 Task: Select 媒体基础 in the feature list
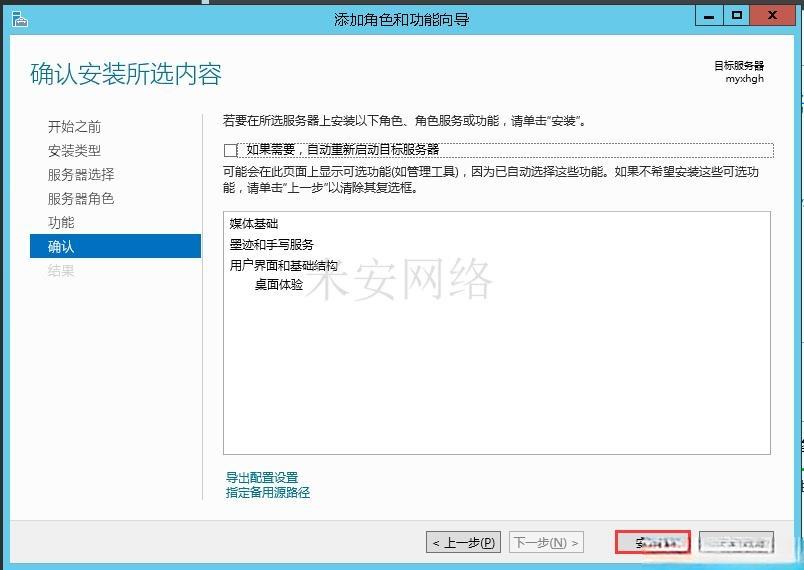pyautogui.click(x=254, y=223)
